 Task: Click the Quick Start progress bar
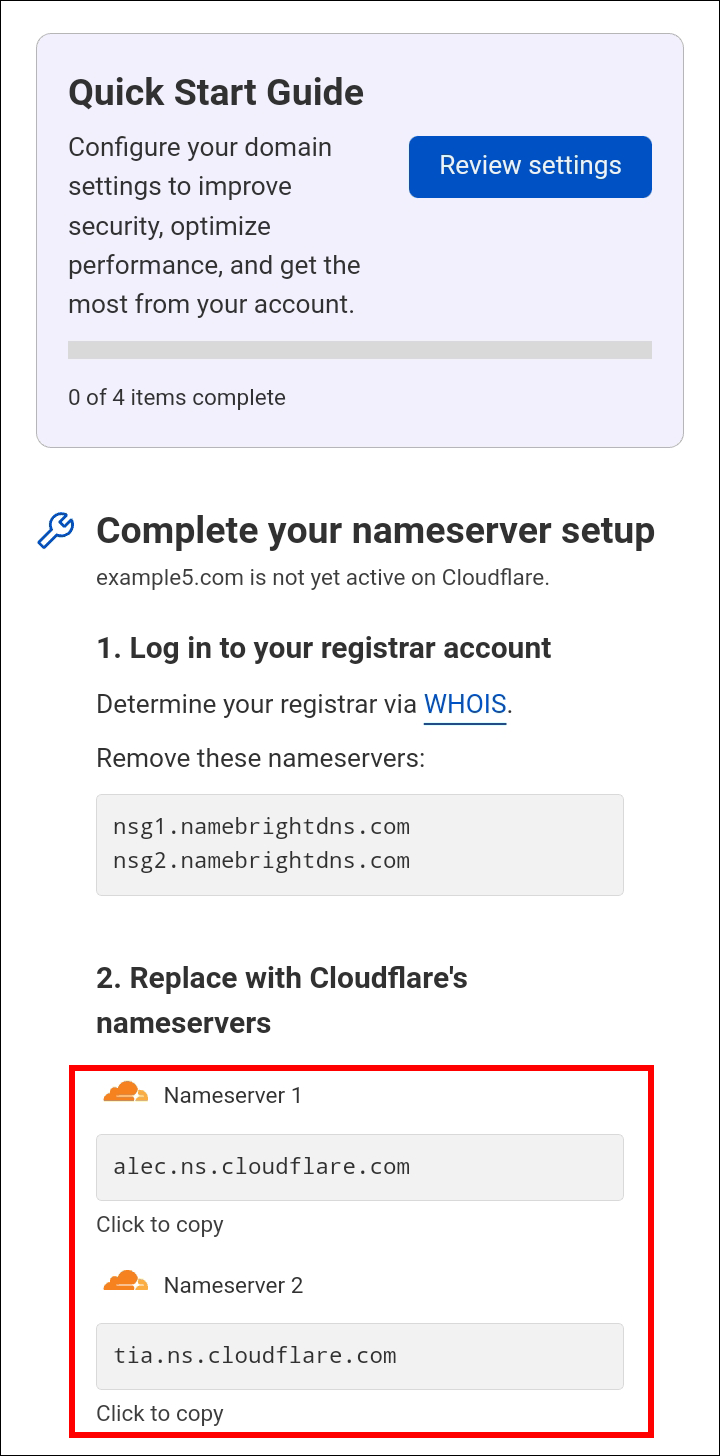pyautogui.click(x=359, y=350)
